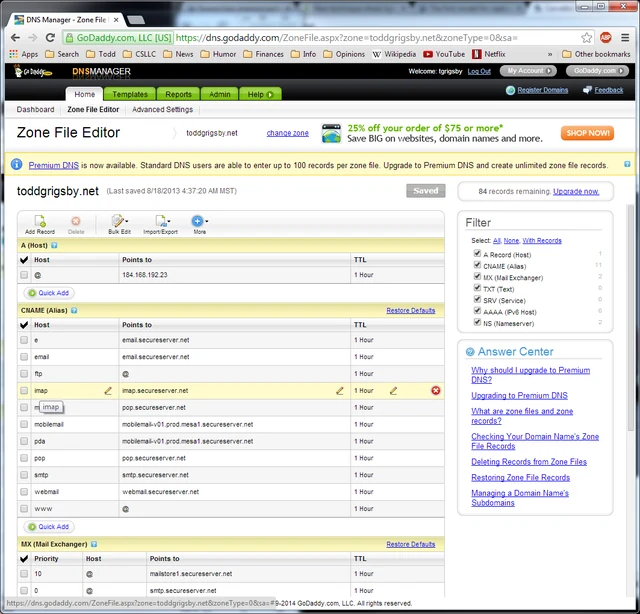
Task: Click the GoDaddy logo
Action: point(33,71)
